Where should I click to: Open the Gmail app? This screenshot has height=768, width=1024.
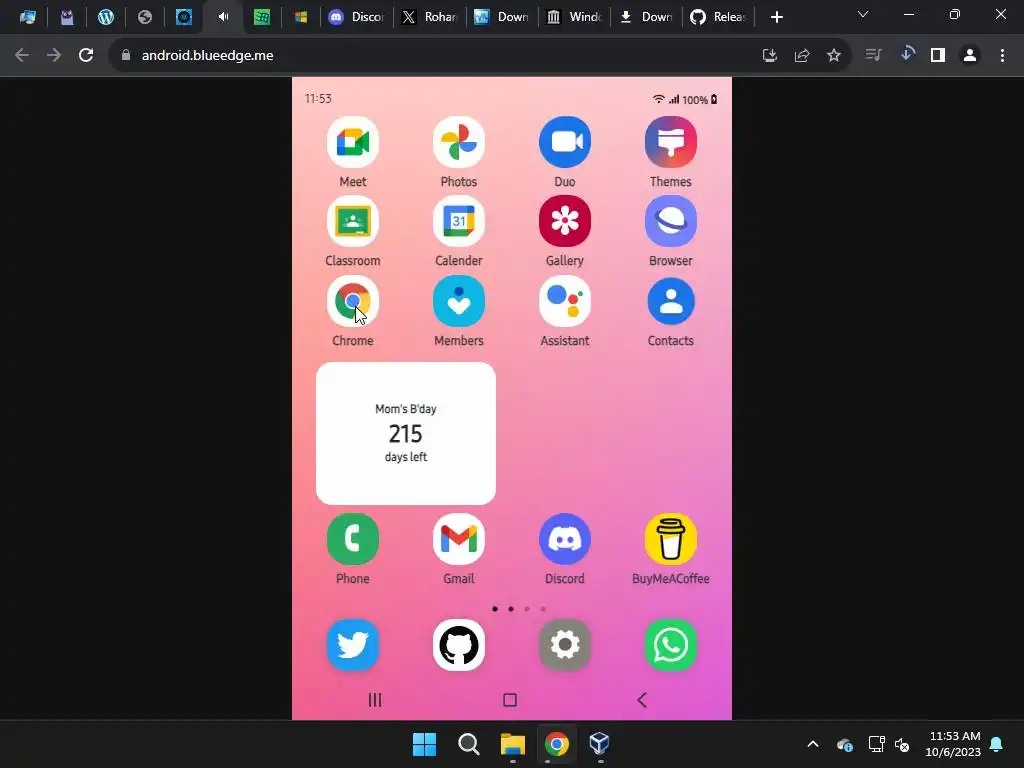(x=458, y=539)
